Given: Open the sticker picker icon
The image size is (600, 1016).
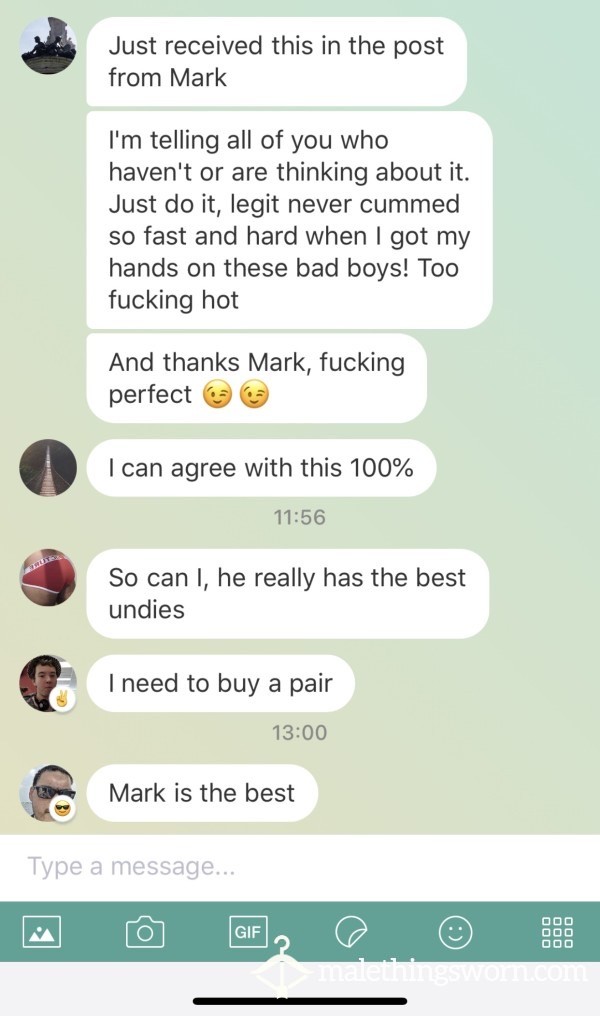Looking at the screenshot, I should pyautogui.click(x=351, y=932).
